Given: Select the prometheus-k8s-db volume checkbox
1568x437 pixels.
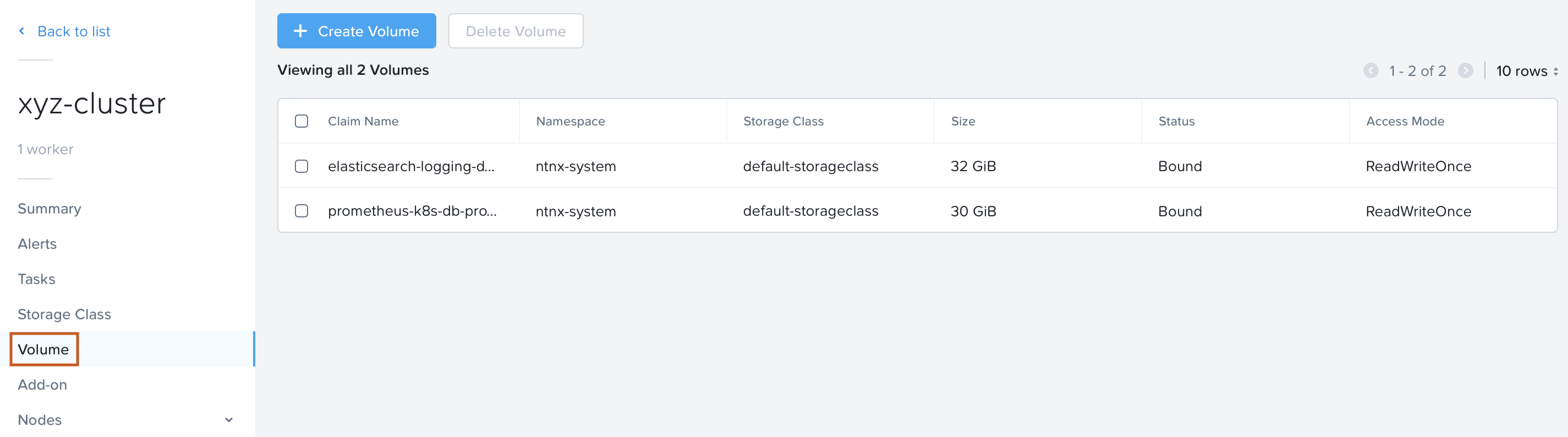Looking at the screenshot, I should click(301, 211).
